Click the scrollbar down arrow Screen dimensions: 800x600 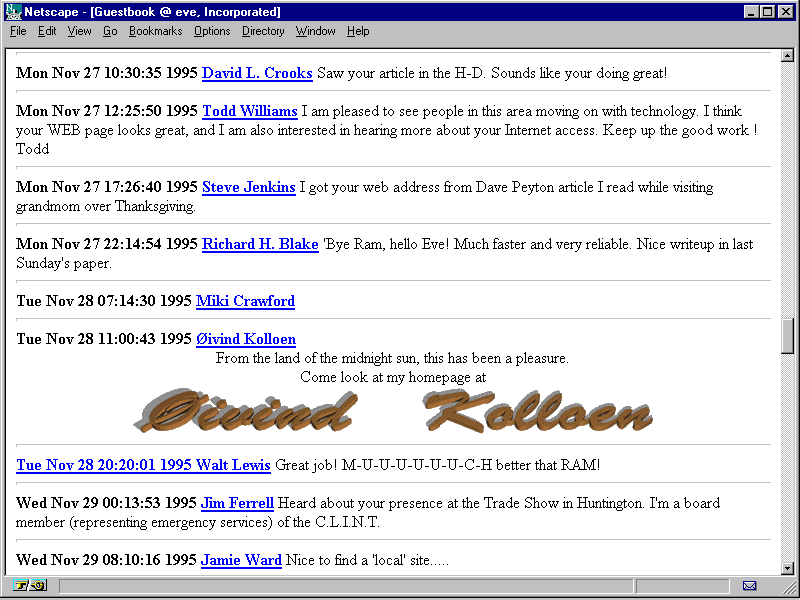(788, 568)
